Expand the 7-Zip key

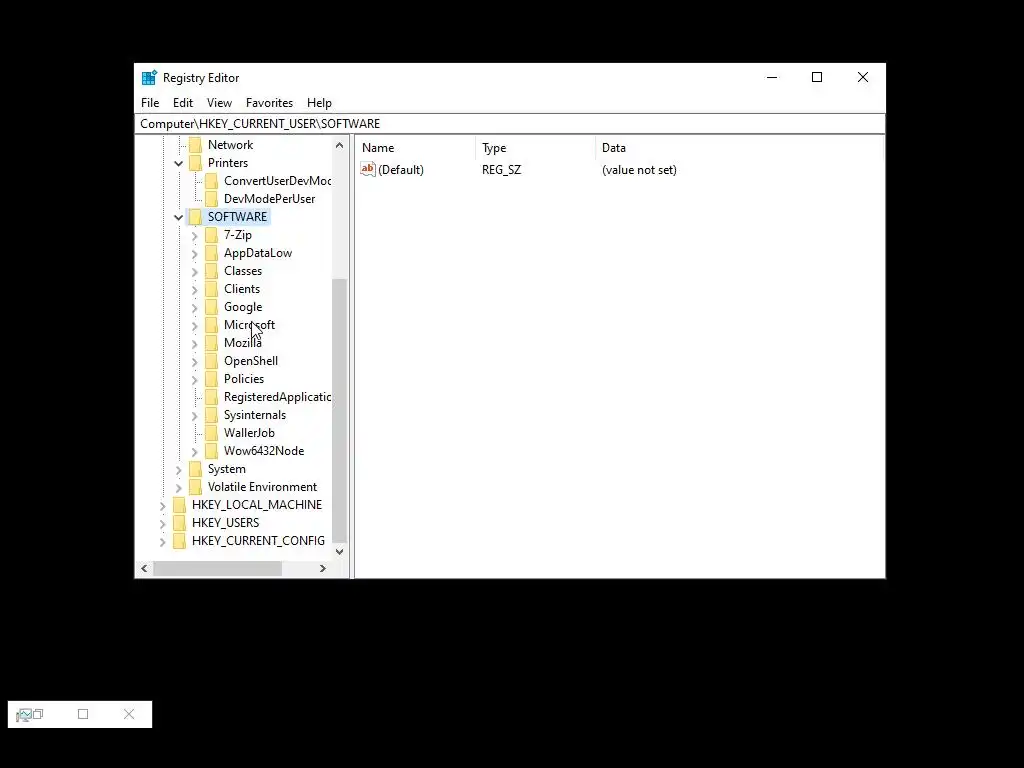[195, 236]
